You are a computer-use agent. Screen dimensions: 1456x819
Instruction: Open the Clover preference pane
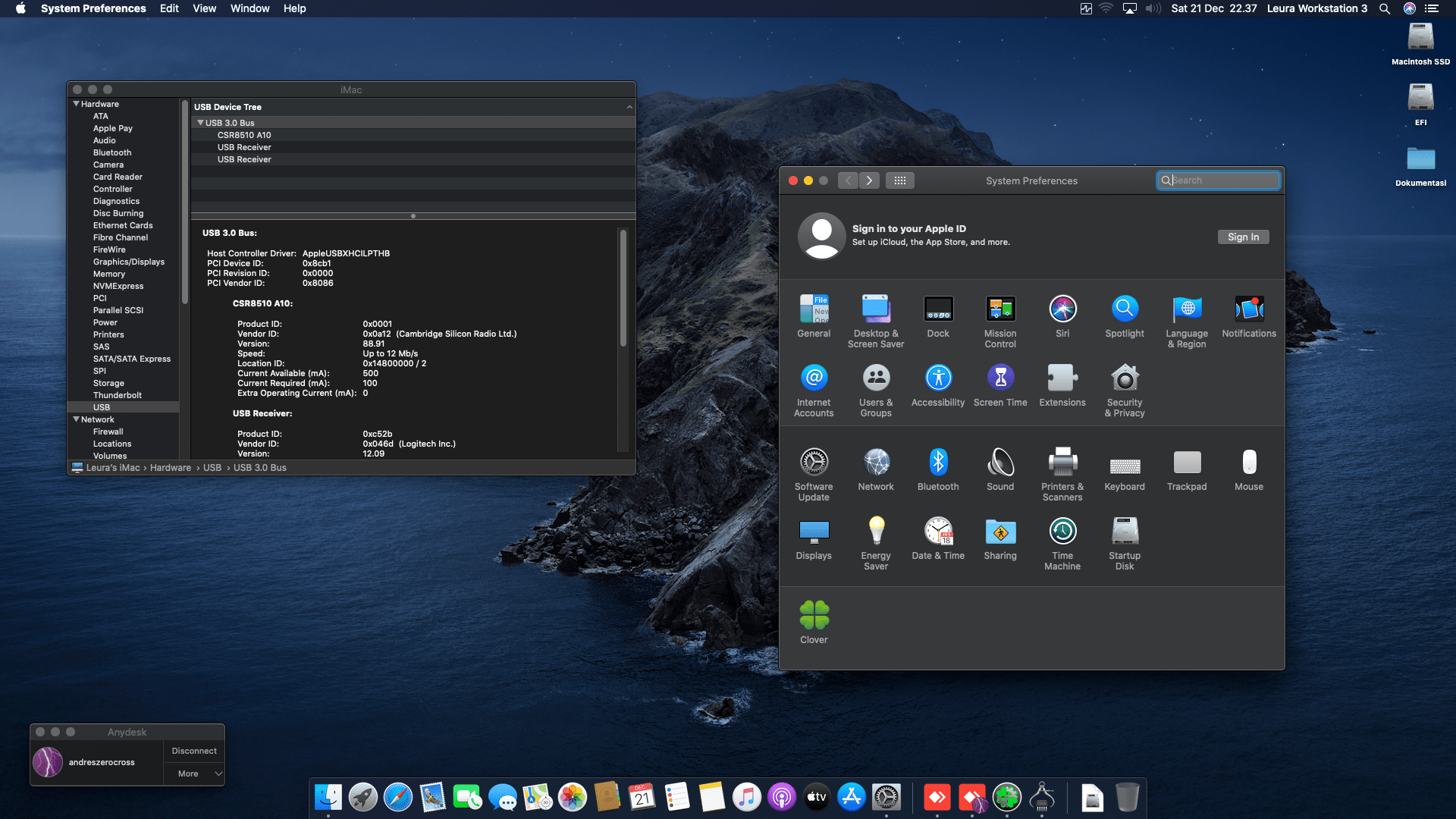(814, 616)
